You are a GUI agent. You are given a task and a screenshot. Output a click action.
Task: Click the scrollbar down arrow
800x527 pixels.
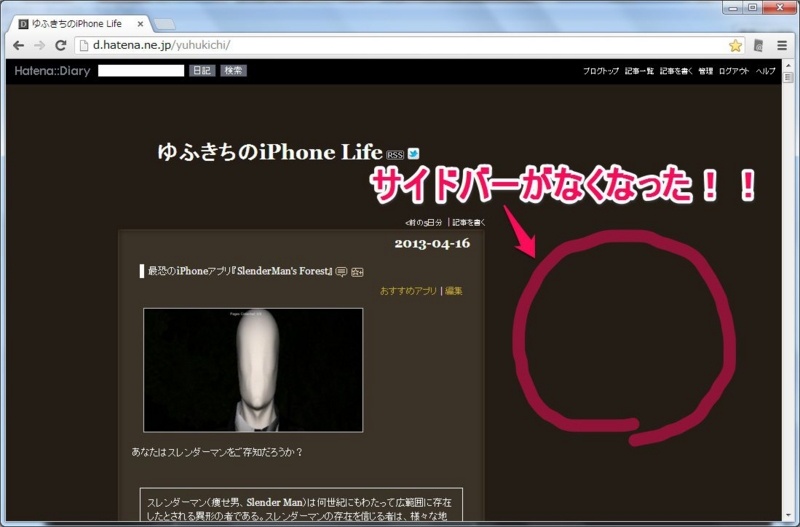(x=788, y=516)
